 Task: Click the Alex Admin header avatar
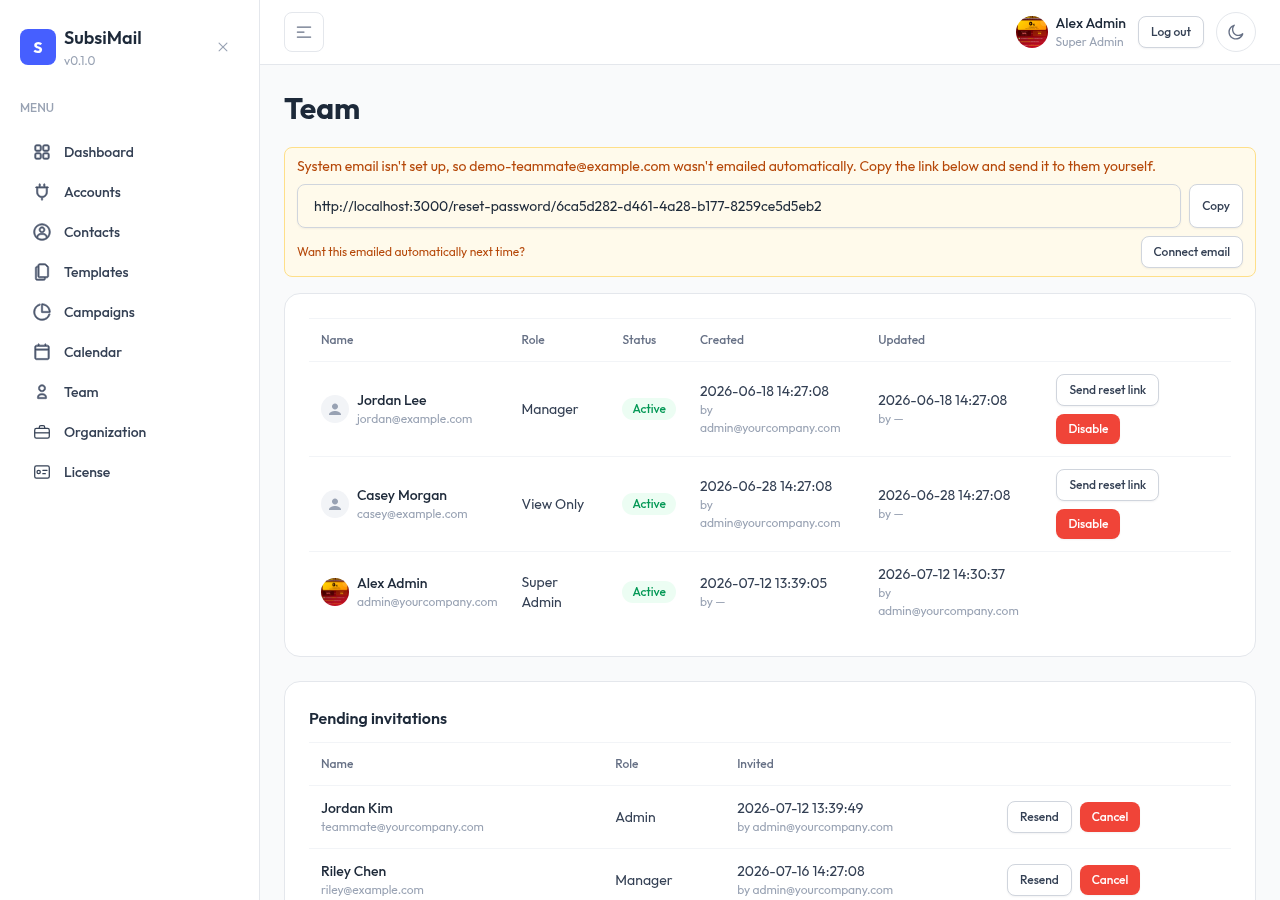(x=1032, y=32)
